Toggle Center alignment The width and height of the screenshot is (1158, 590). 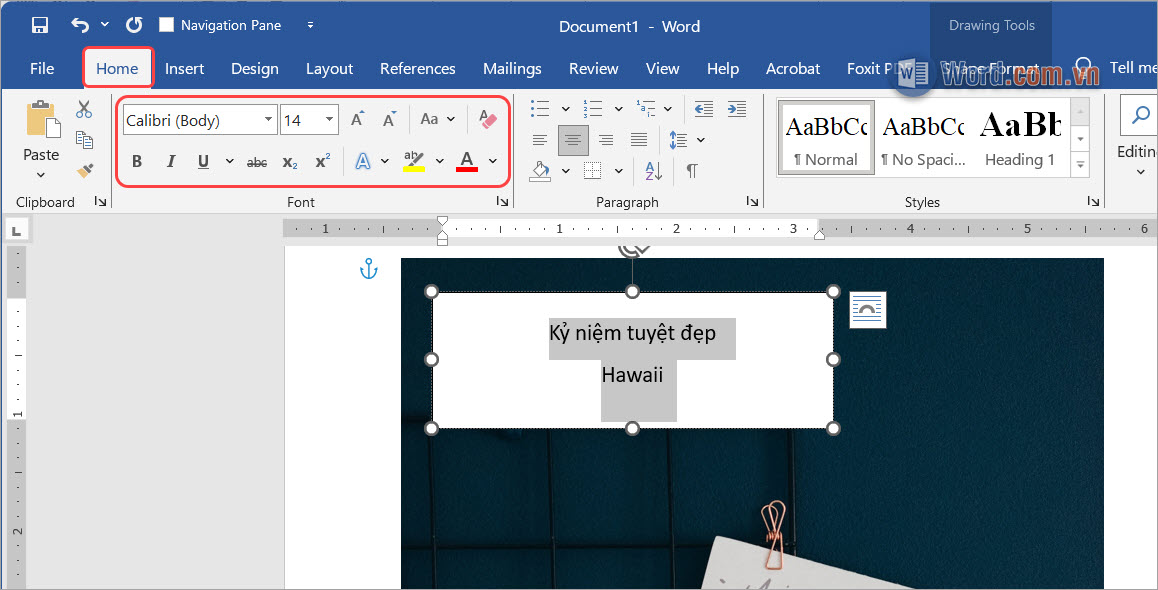[x=573, y=140]
